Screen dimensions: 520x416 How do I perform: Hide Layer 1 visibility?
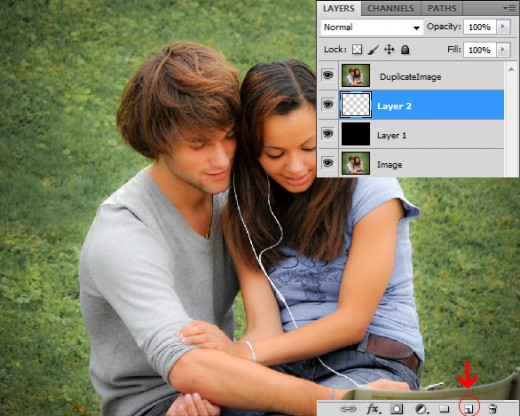[328, 134]
